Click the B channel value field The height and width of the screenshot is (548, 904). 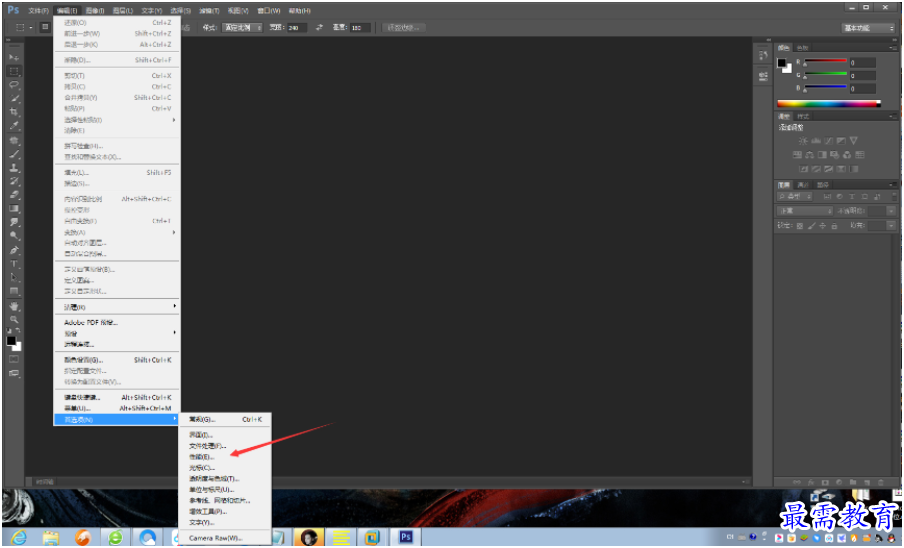click(862, 89)
